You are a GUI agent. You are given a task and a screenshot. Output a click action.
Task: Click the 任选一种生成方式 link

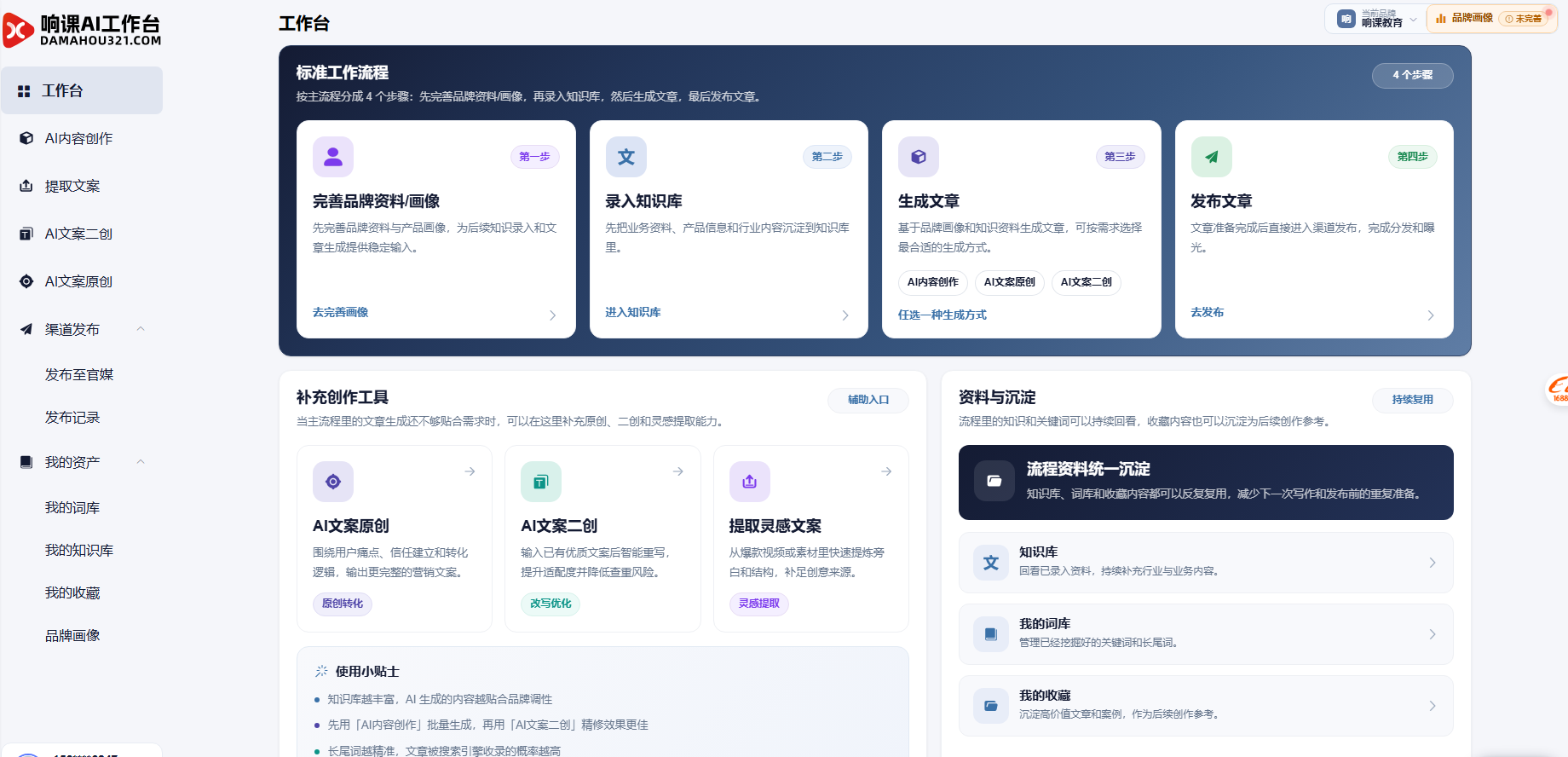click(942, 315)
